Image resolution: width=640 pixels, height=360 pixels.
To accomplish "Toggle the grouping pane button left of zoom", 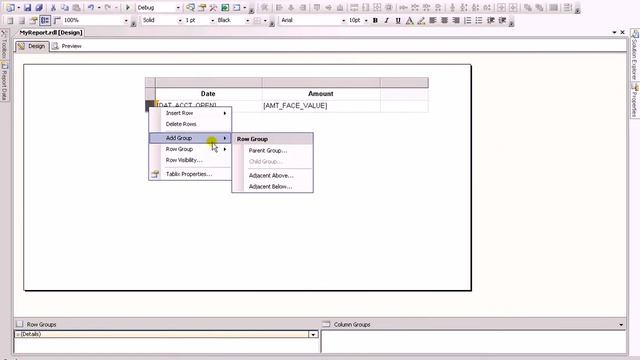I will 57,20.
